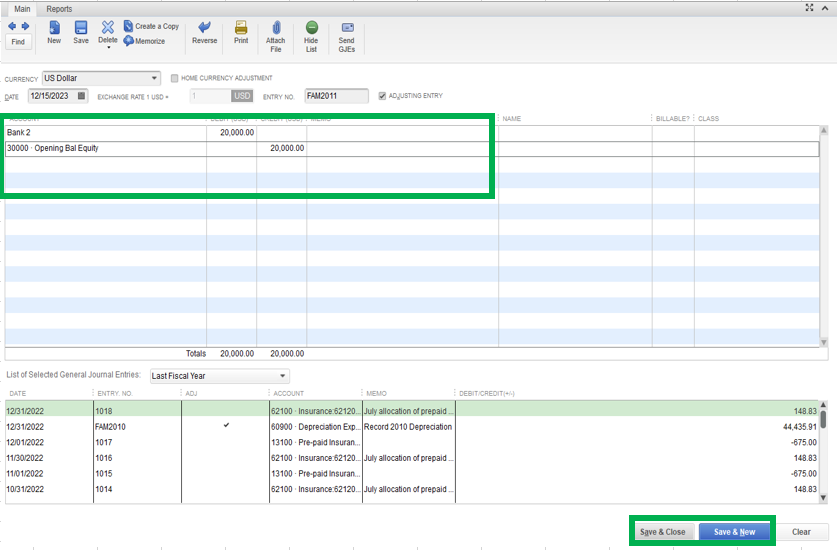837x550 pixels.
Task: Click the Entry No. field FAM2011
Action: tap(336, 96)
